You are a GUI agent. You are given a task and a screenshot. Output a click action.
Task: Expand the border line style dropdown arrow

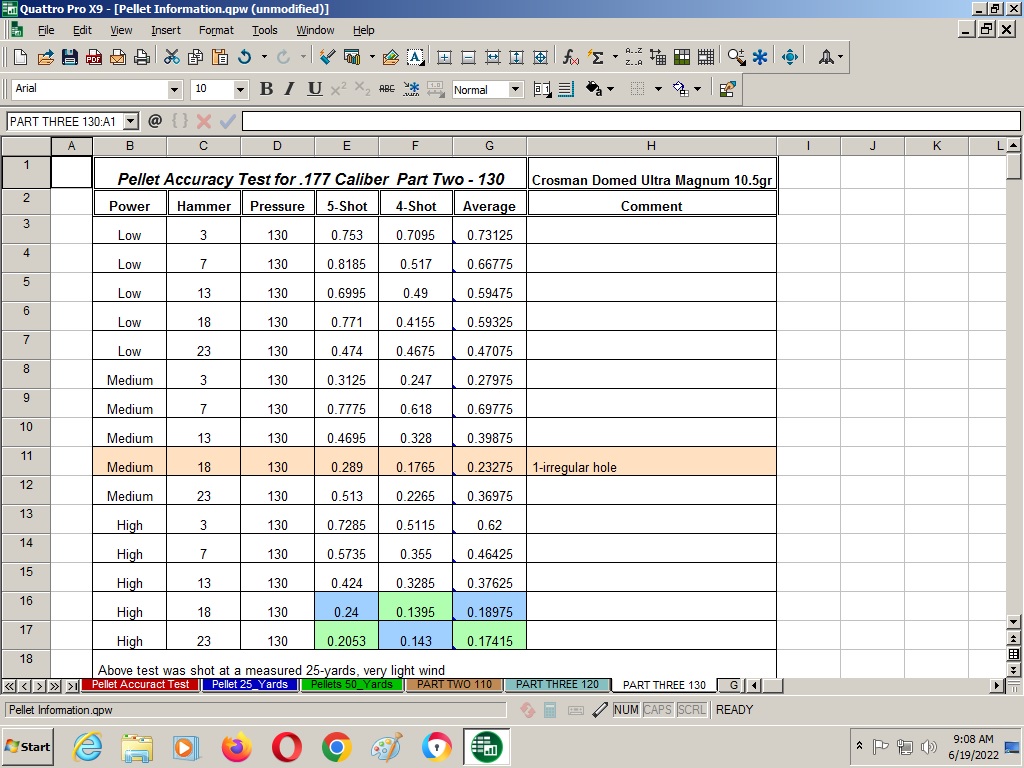coord(658,89)
